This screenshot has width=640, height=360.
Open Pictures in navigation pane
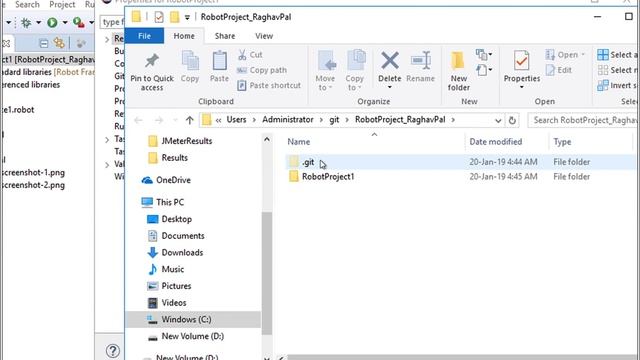coord(169,286)
